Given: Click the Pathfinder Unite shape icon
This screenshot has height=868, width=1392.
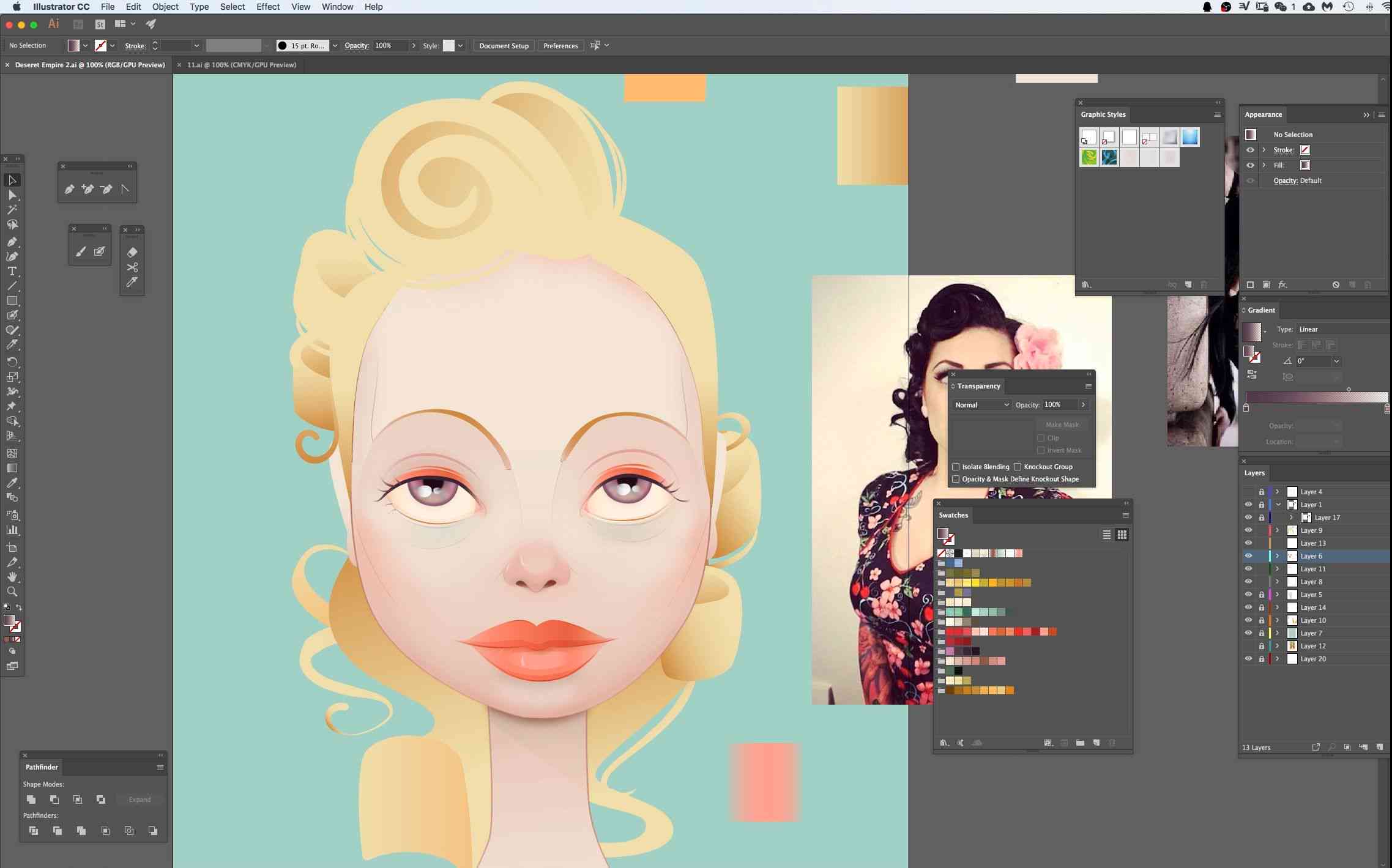Looking at the screenshot, I should point(31,798).
